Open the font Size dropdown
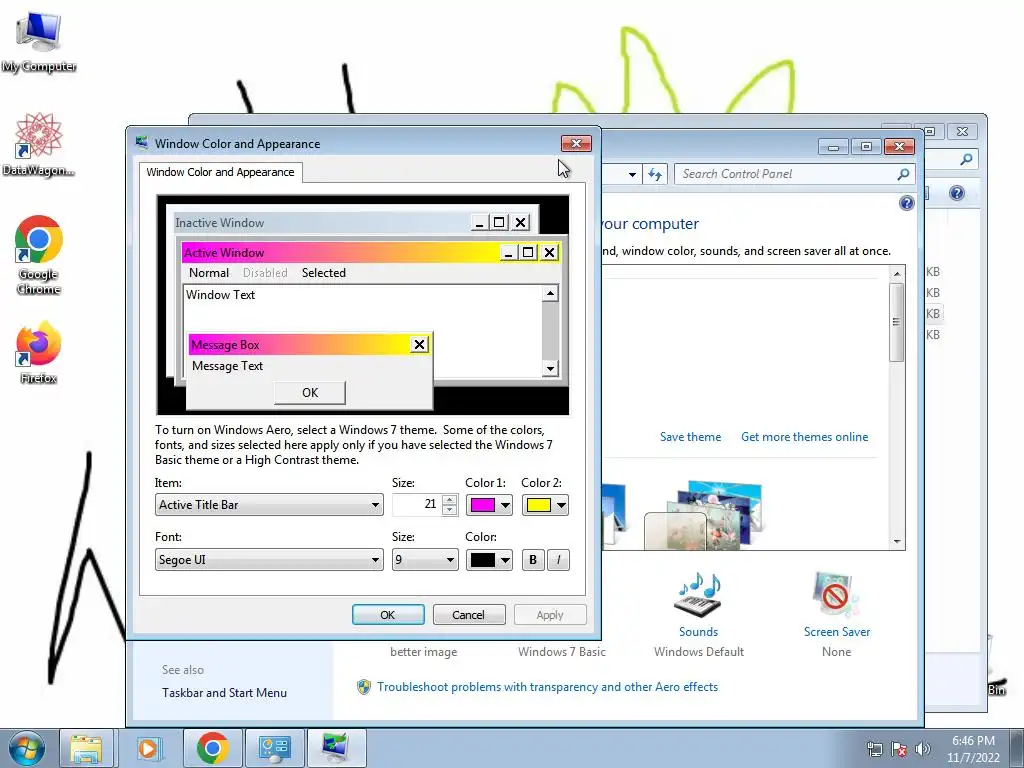Image resolution: width=1024 pixels, height=768 pixels. (425, 560)
